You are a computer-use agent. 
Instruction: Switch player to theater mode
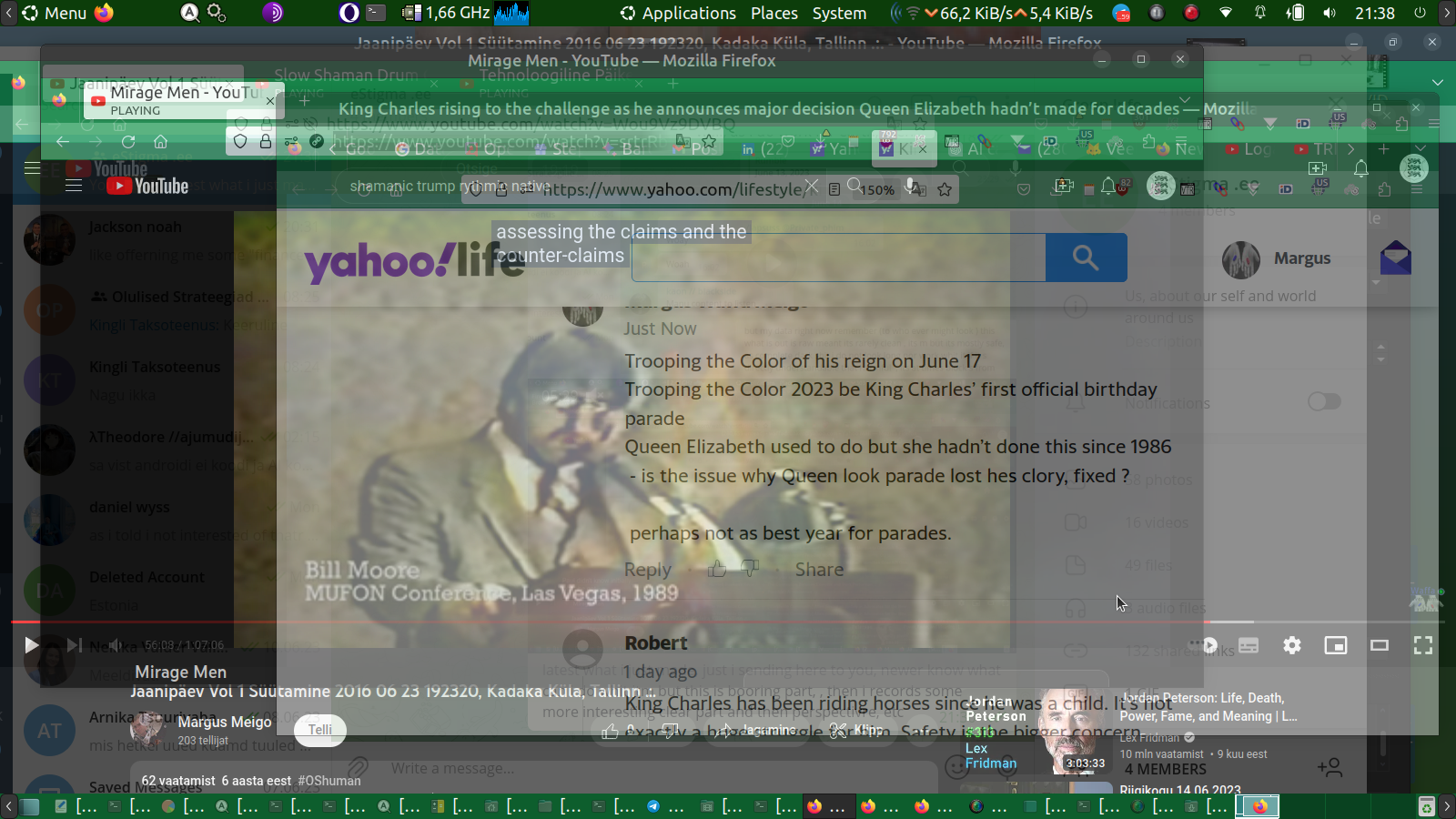pos(1380,645)
